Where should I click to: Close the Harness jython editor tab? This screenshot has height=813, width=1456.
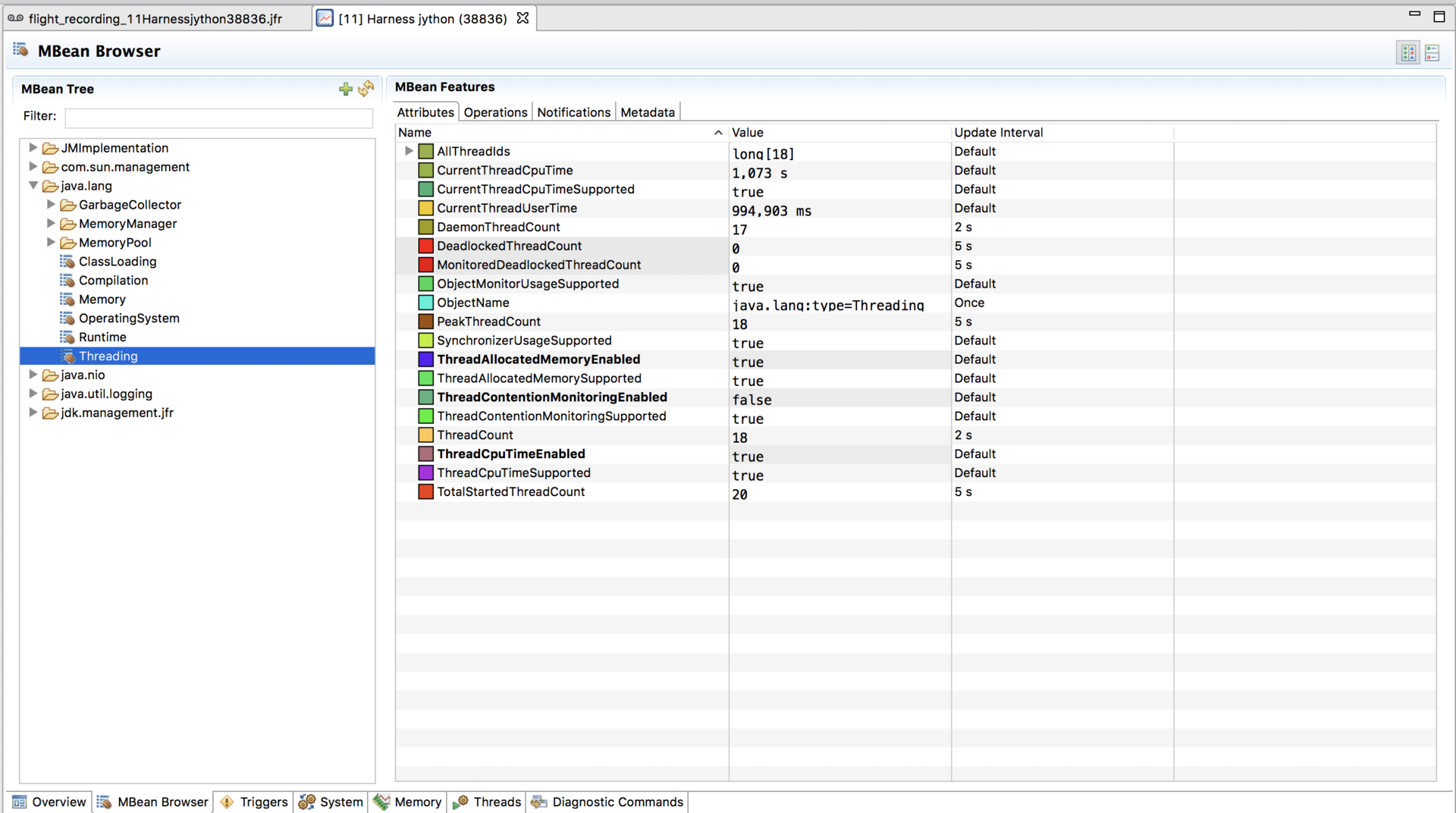click(522, 18)
